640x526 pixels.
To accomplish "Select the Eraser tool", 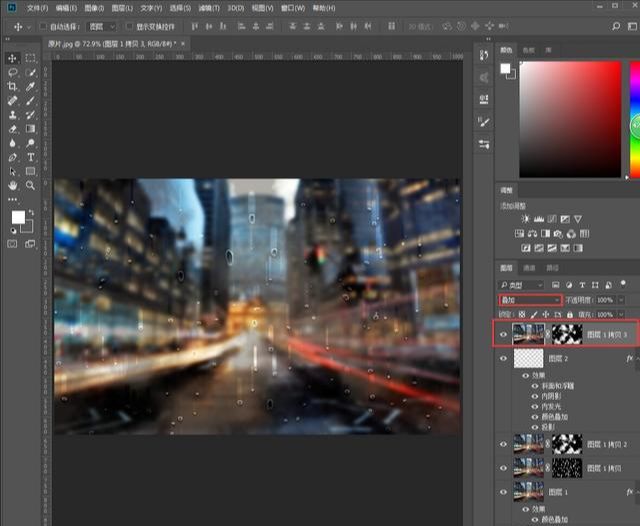I will point(12,129).
